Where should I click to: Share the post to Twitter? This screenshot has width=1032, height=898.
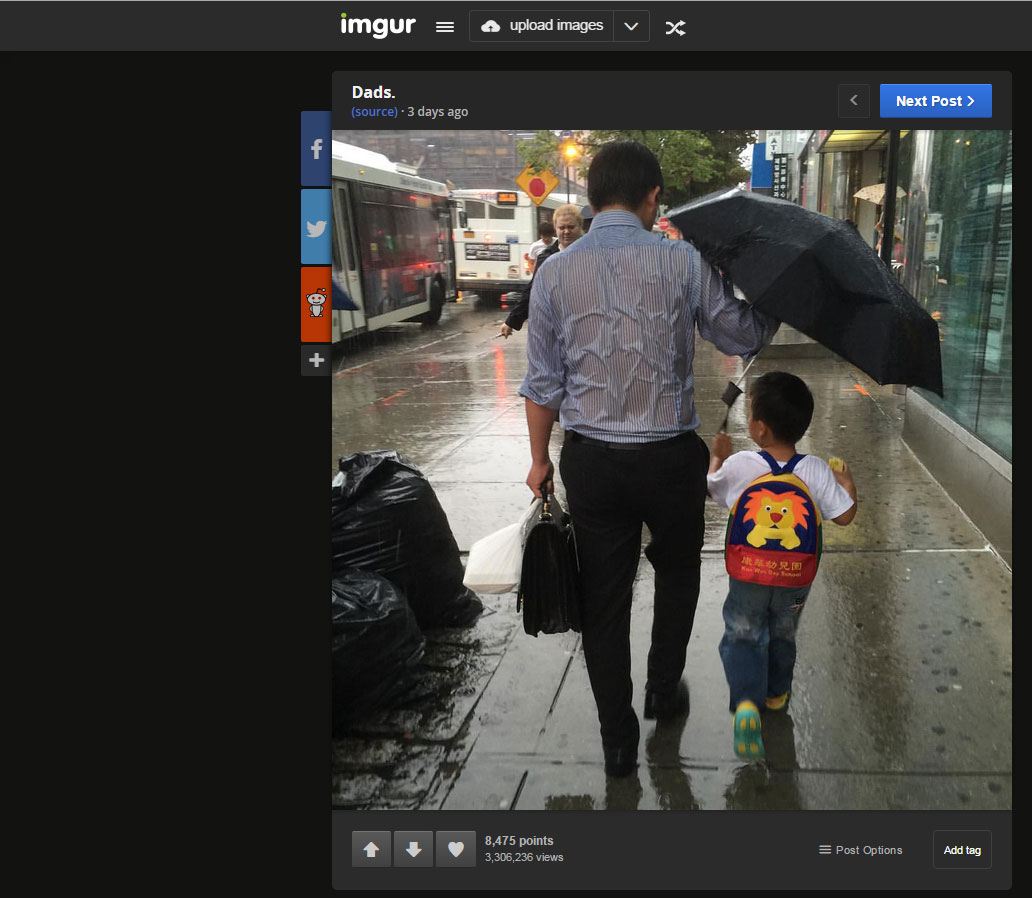pyautogui.click(x=315, y=227)
